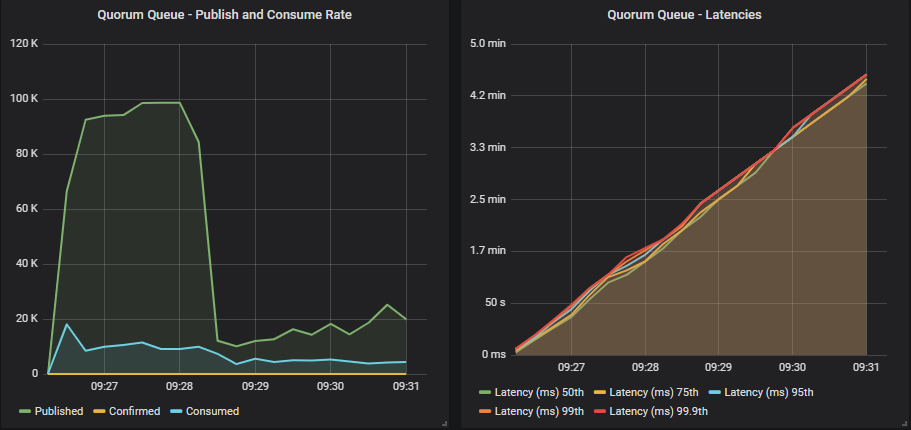Toggle the Confirmed series legend label

tap(134, 411)
